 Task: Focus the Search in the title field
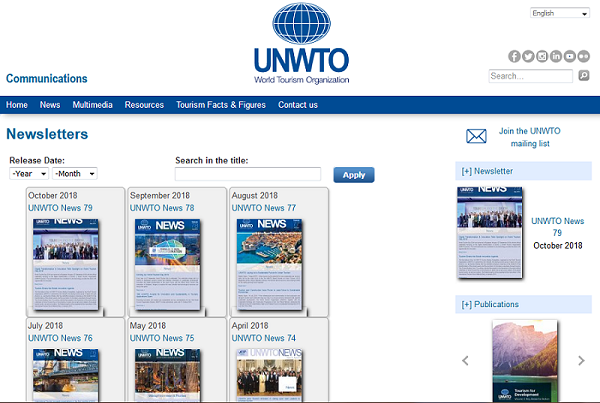click(x=248, y=174)
